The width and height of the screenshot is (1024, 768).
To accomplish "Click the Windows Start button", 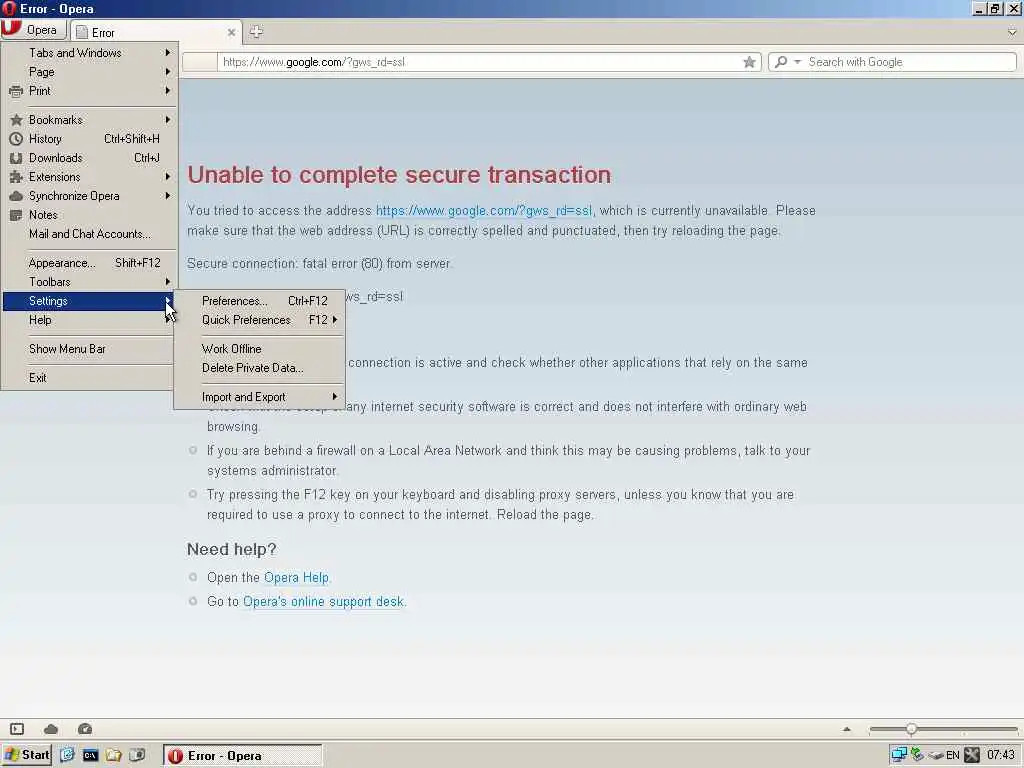I will click(x=27, y=755).
